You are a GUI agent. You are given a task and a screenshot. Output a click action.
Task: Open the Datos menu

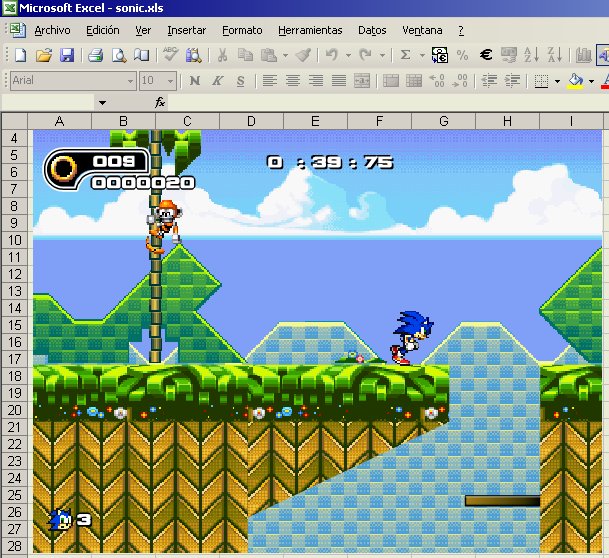pyautogui.click(x=372, y=30)
